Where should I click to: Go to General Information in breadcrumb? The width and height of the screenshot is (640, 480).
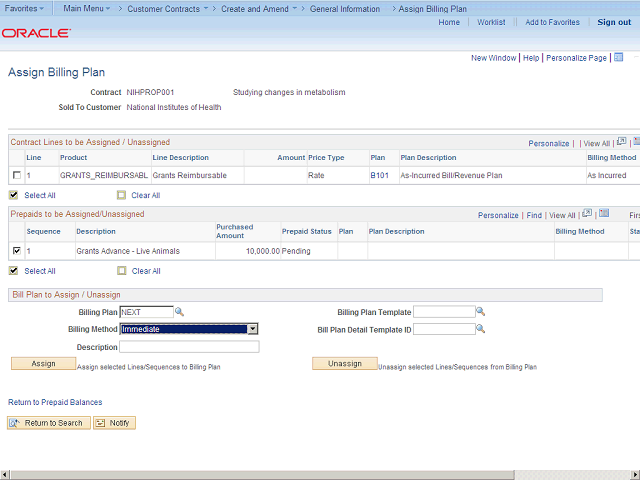[344, 8]
